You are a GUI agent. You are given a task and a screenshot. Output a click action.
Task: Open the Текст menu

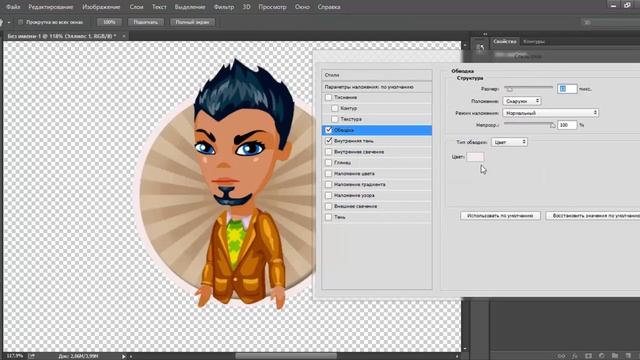tap(159, 7)
